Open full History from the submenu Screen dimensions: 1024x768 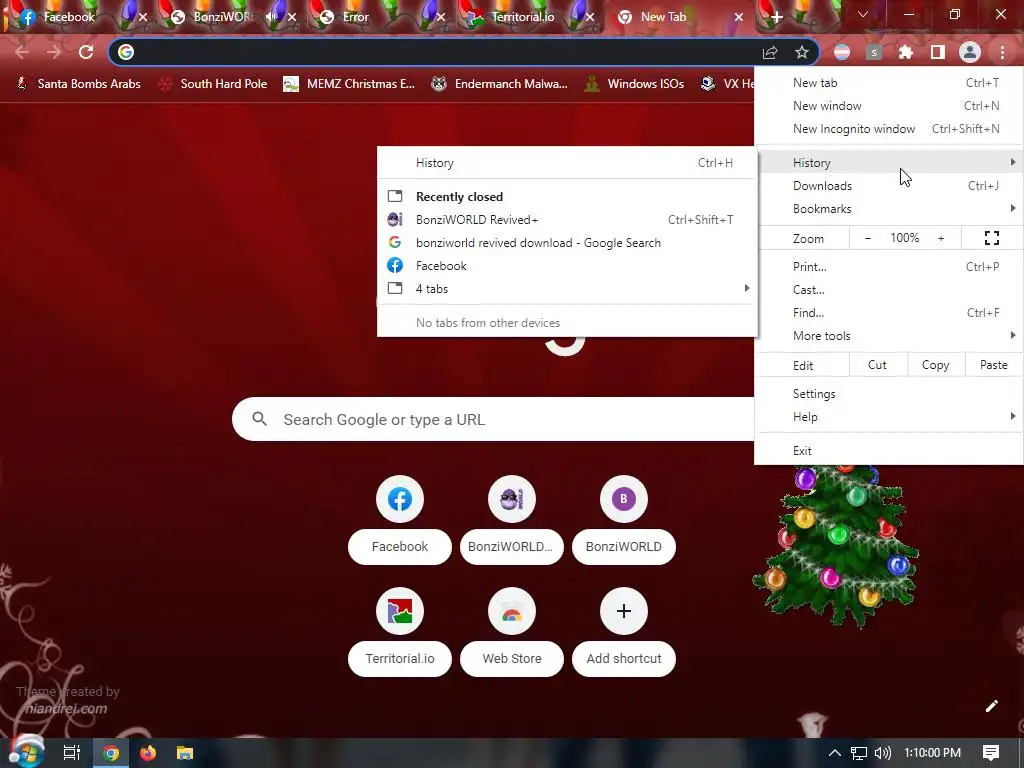coord(568,163)
